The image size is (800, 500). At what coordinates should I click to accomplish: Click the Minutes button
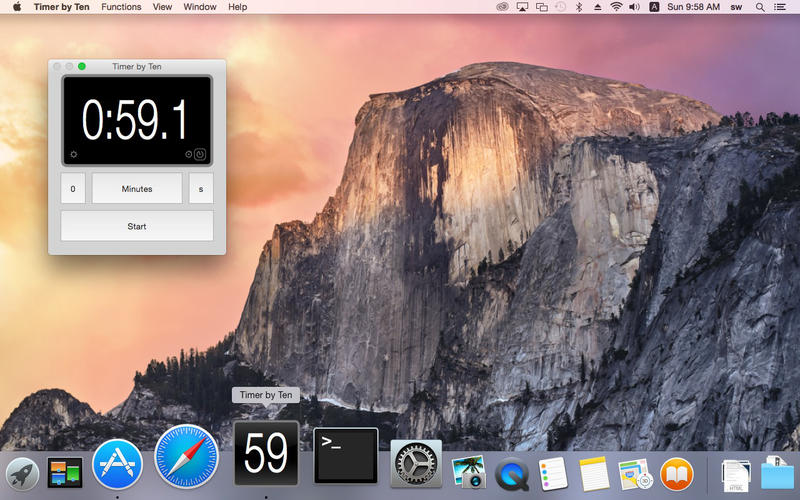tap(137, 188)
